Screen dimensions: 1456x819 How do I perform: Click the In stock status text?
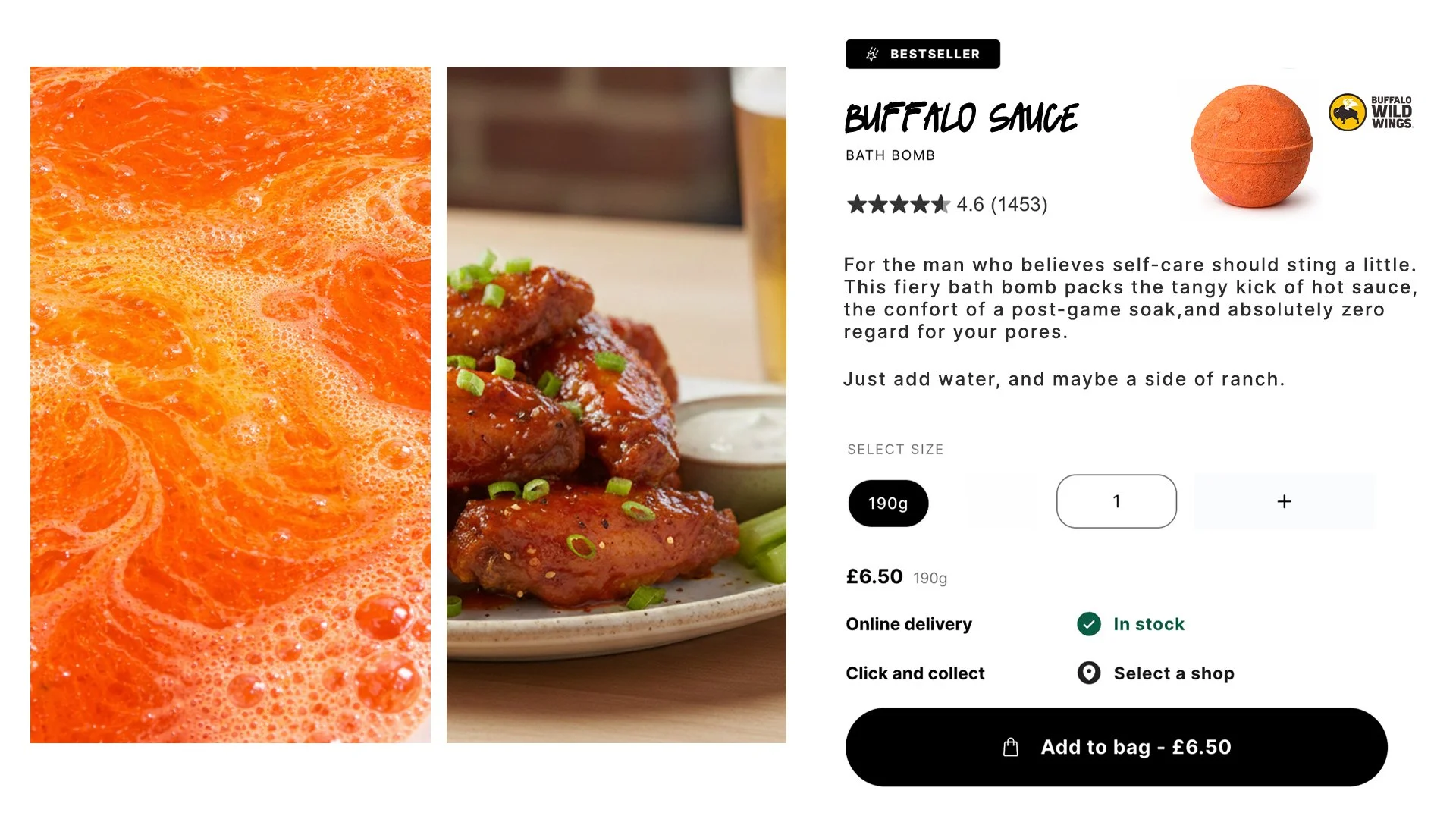coord(1149,624)
